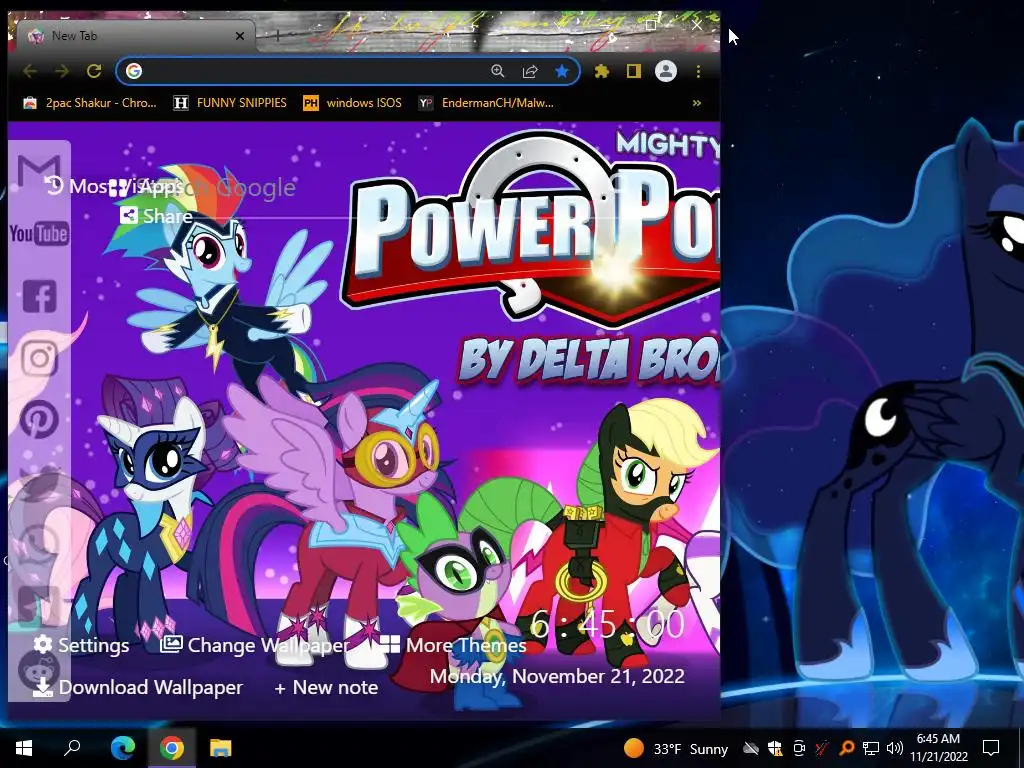Click the red slash tray icon
The image size is (1024, 768).
(x=822, y=748)
